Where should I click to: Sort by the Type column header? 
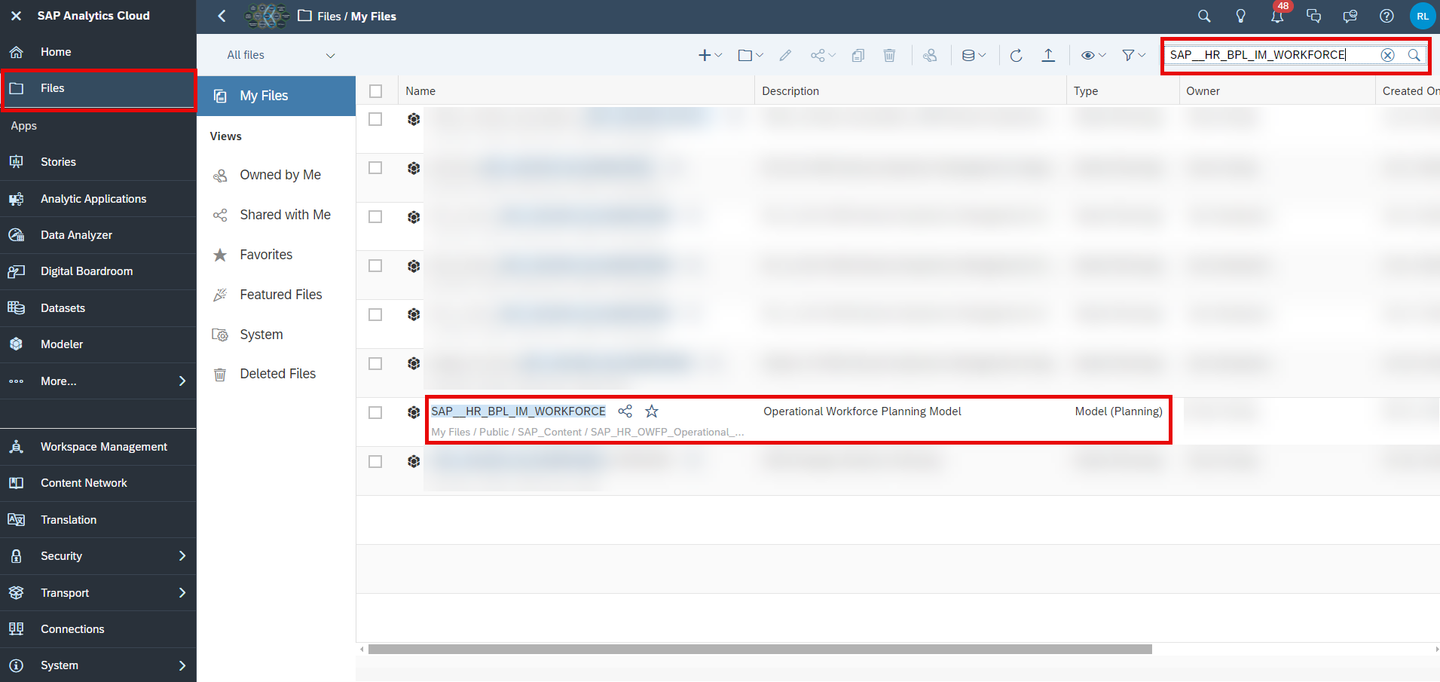[1124, 91]
